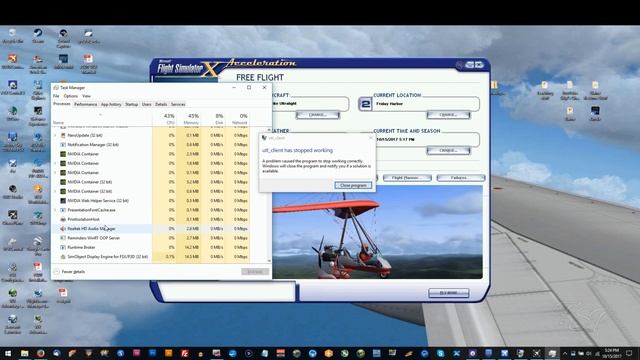Click the taskbar clock and date
640x360 pixels.
[x=611, y=353]
